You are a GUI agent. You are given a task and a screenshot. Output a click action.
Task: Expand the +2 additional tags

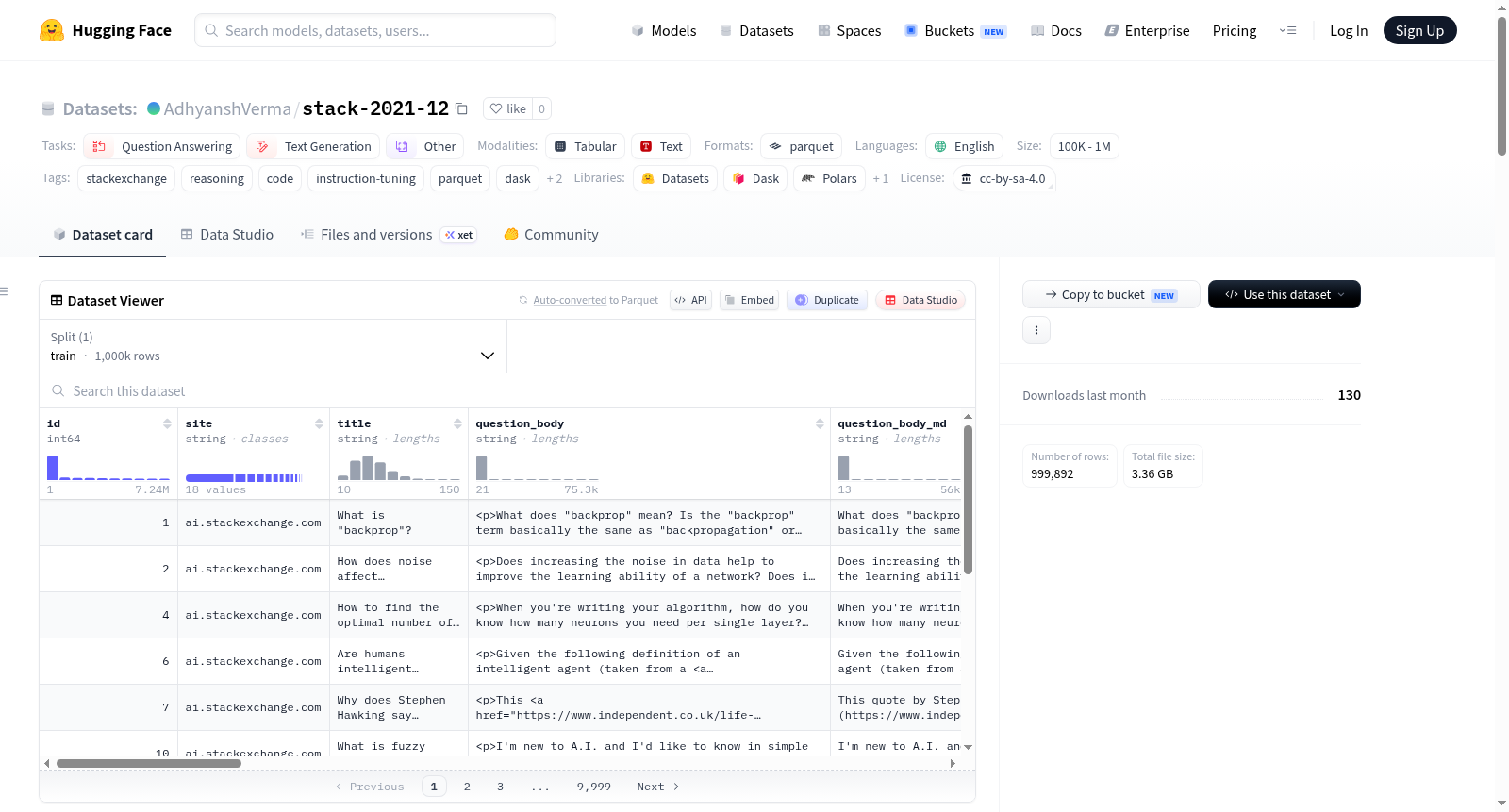pyautogui.click(x=555, y=178)
